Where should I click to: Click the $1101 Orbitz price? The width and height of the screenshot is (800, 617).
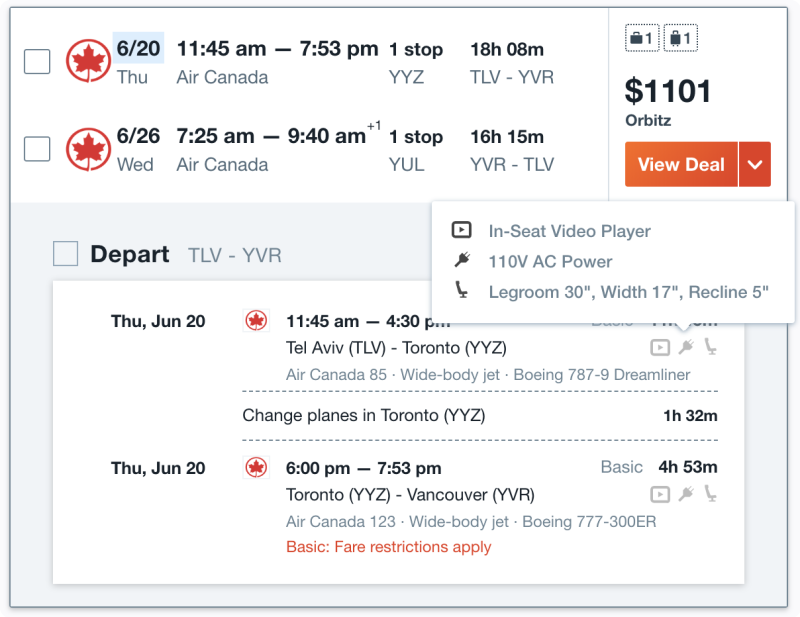667,102
